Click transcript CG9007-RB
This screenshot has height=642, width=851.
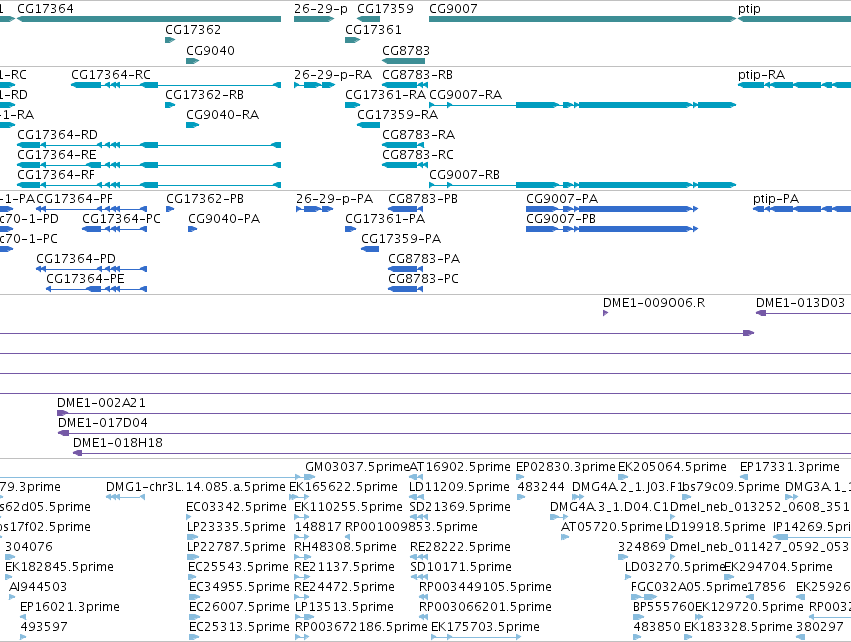(465, 175)
